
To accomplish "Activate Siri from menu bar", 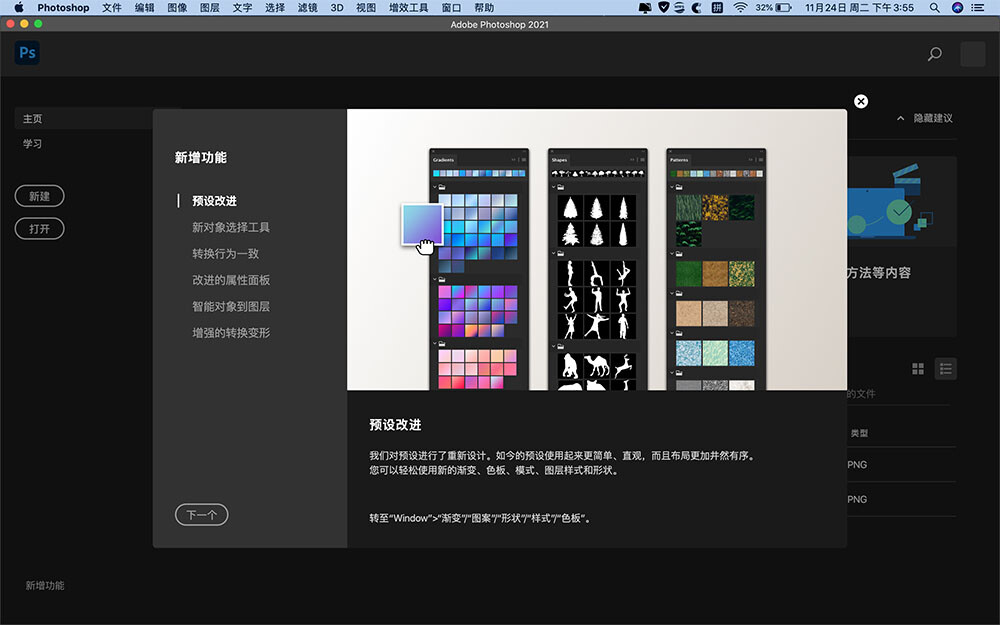I will point(957,8).
